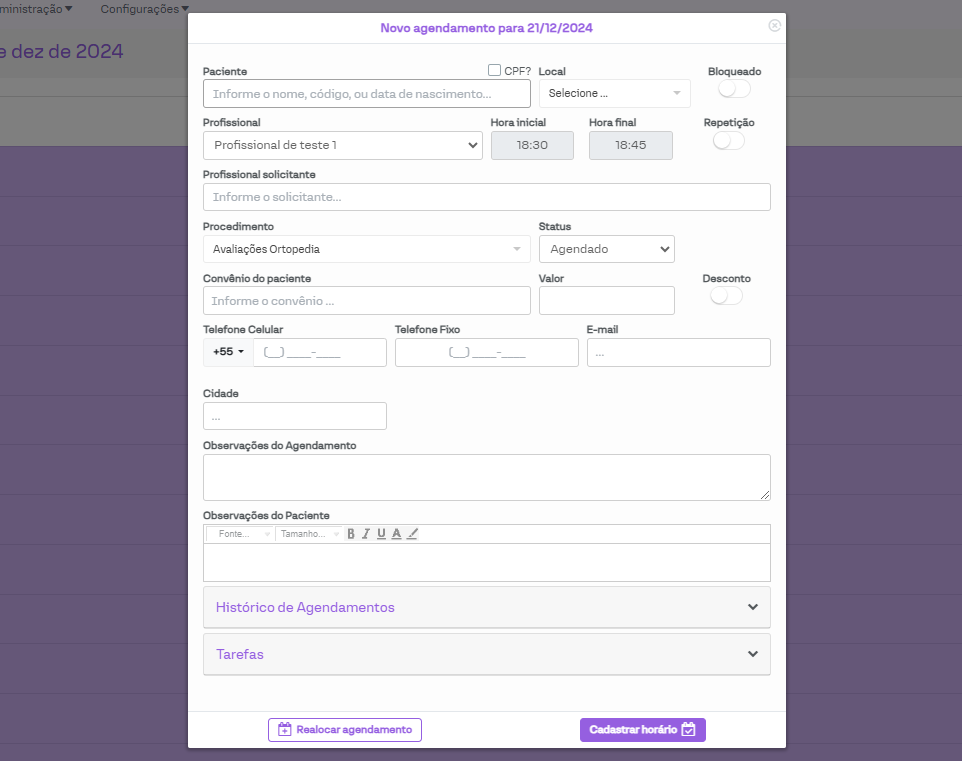Expand Histórico de Agendamentos section
Screen dimensions: 962x761
(x=486, y=607)
